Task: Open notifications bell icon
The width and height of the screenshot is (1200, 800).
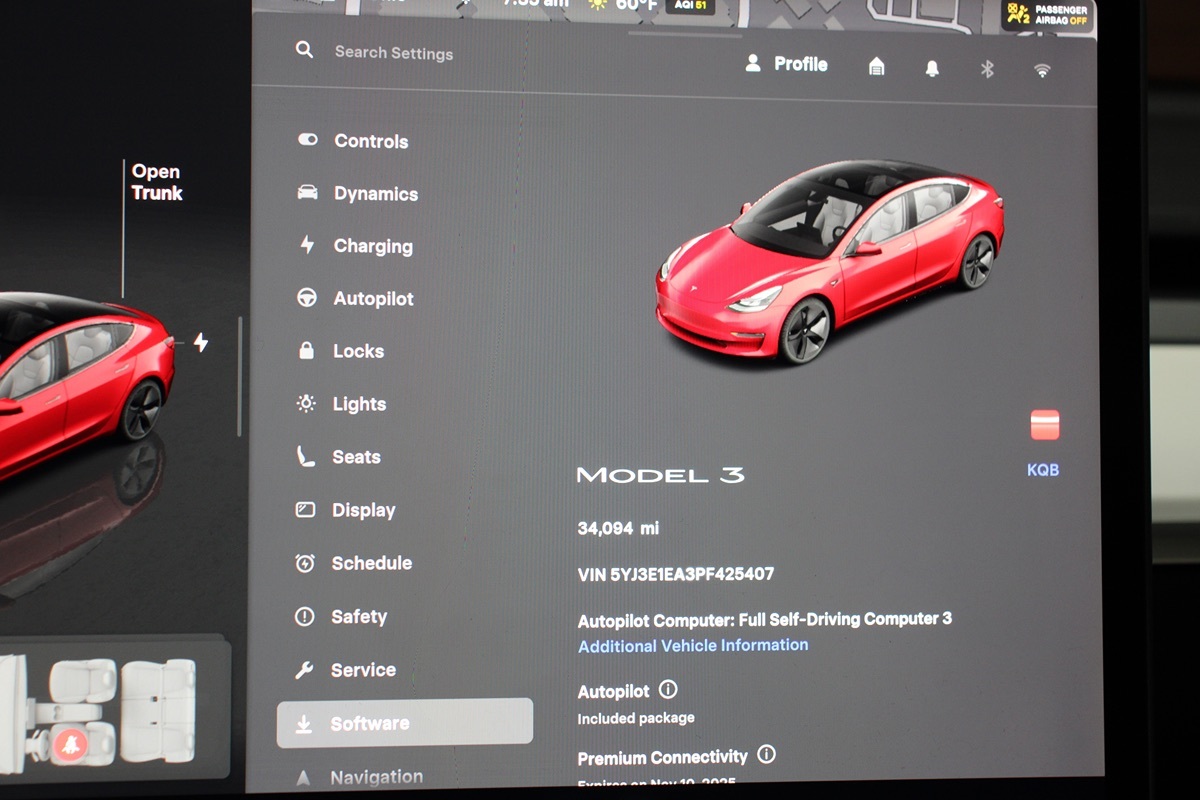Action: [x=932, y=68]
